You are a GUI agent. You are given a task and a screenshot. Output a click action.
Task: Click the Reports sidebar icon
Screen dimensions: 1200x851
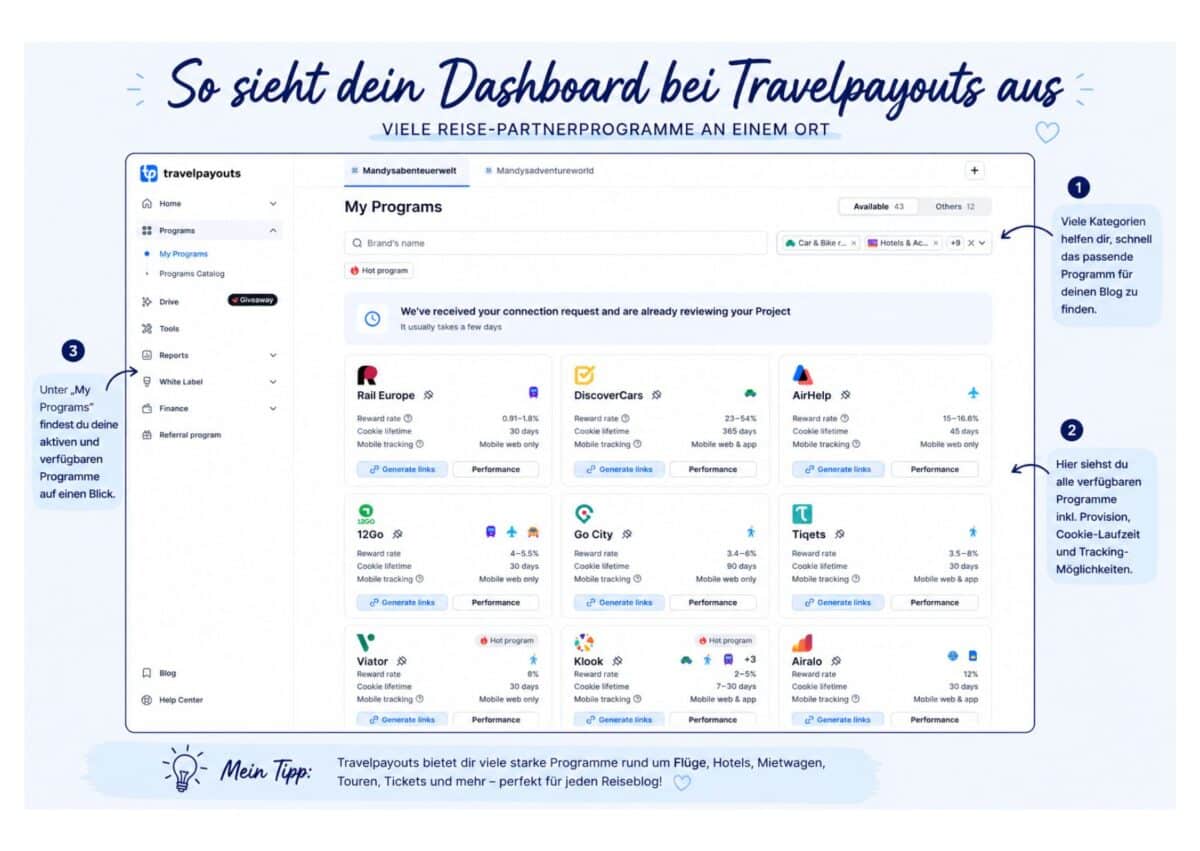(147, 355)
